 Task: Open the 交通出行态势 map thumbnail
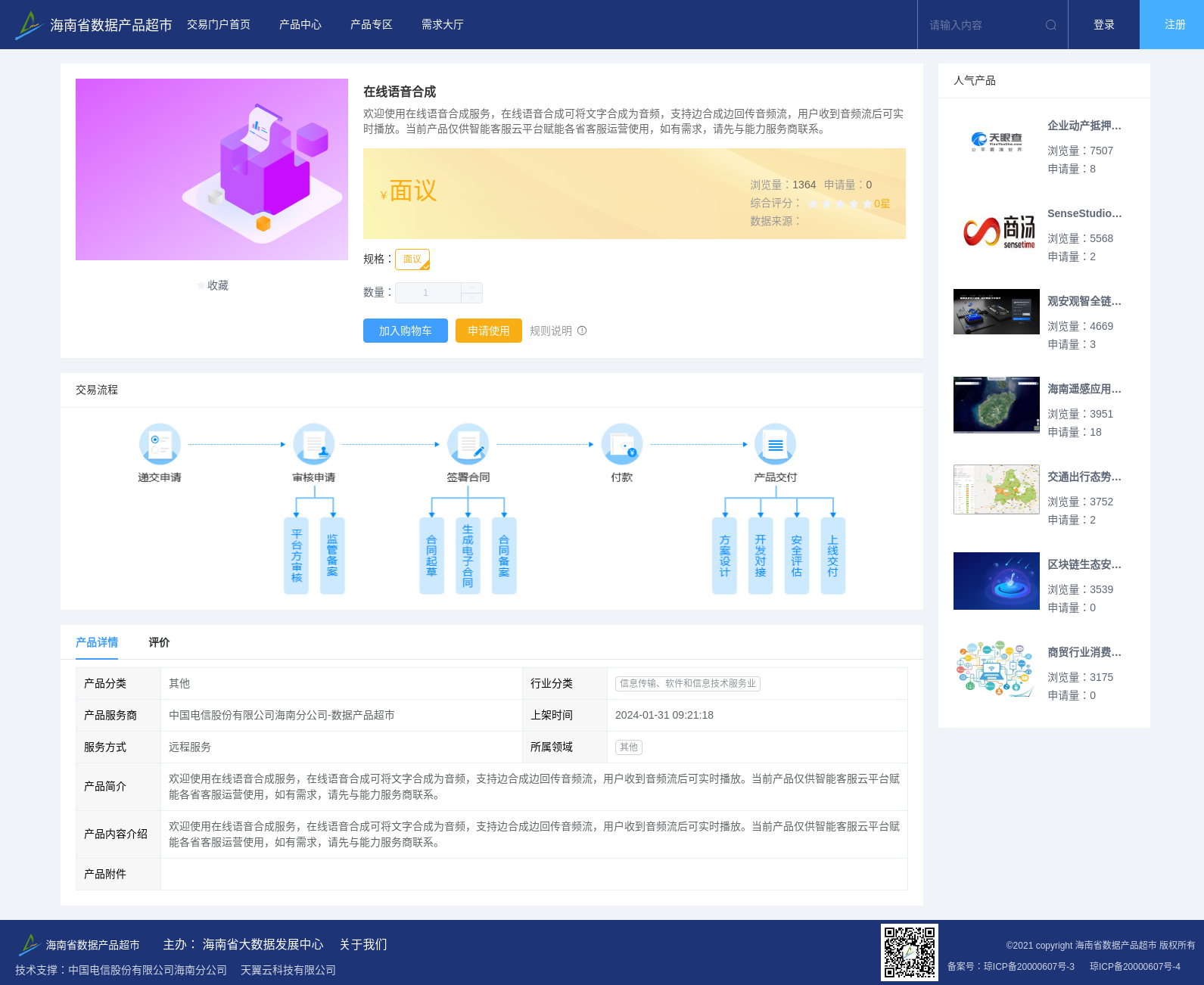pyautogui.click(x=997, y=489)
